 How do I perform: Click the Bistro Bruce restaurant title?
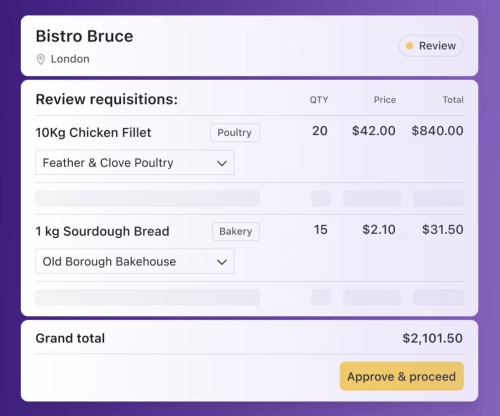pos(84,36)
